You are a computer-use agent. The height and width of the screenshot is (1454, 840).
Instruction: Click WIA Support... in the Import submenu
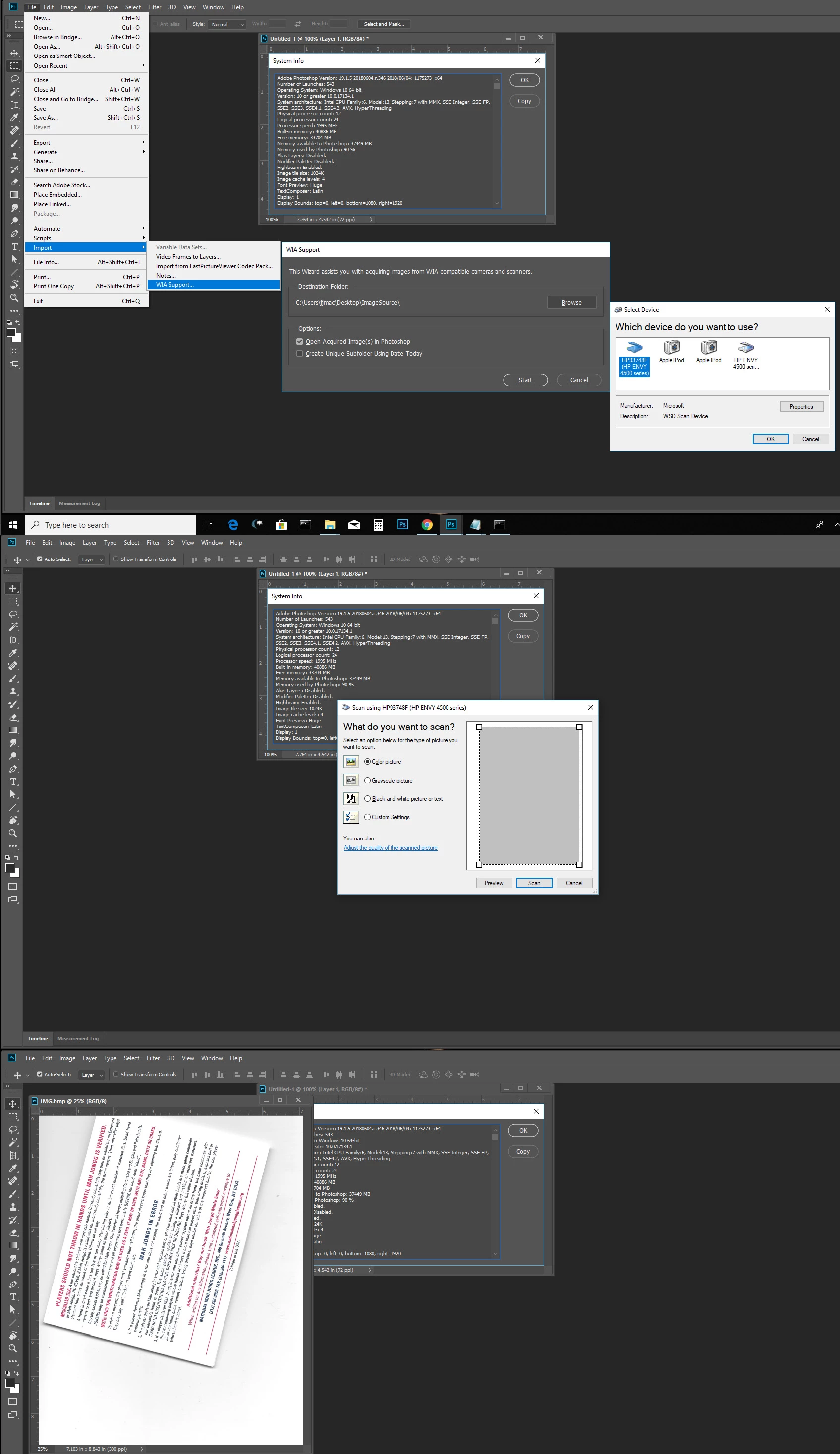(x=214, y=285)
